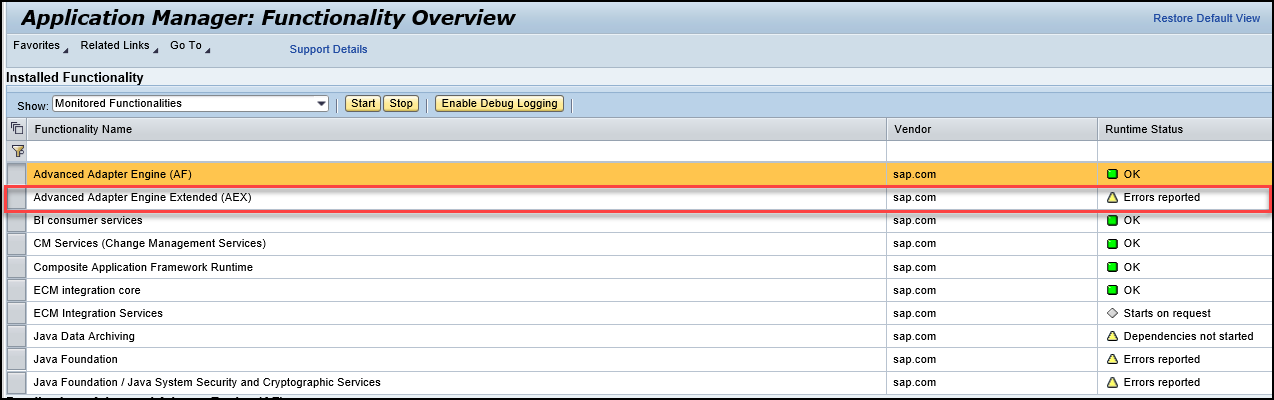Screen dimensions: 1274x400
Task: Click the Stop button
Action: click(x=400, y=103)
